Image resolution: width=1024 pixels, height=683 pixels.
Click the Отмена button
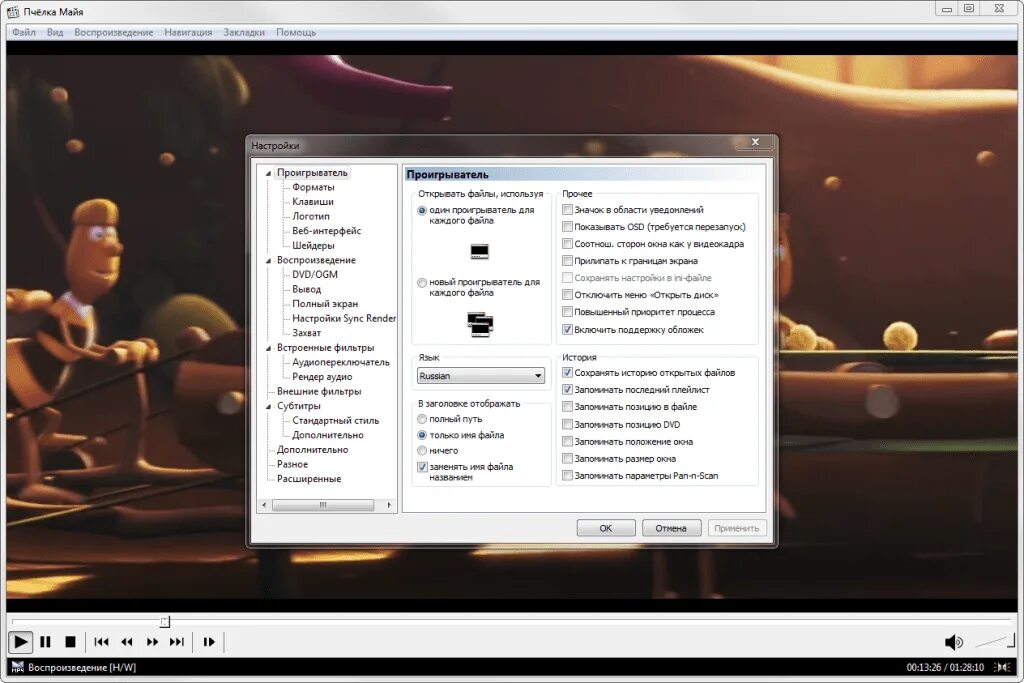coord(671,528)
